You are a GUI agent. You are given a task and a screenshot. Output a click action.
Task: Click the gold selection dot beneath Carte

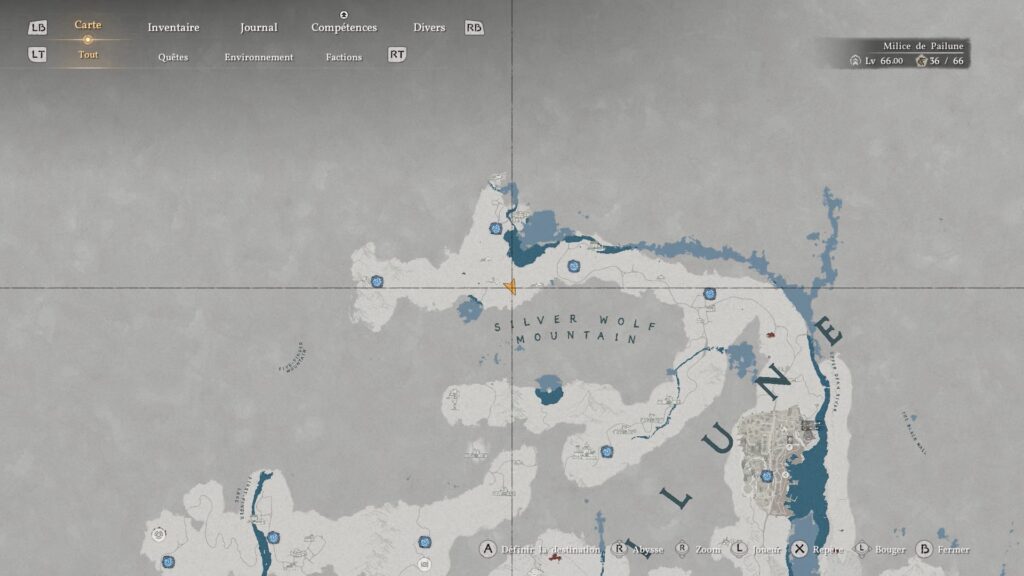pos(88,40)
